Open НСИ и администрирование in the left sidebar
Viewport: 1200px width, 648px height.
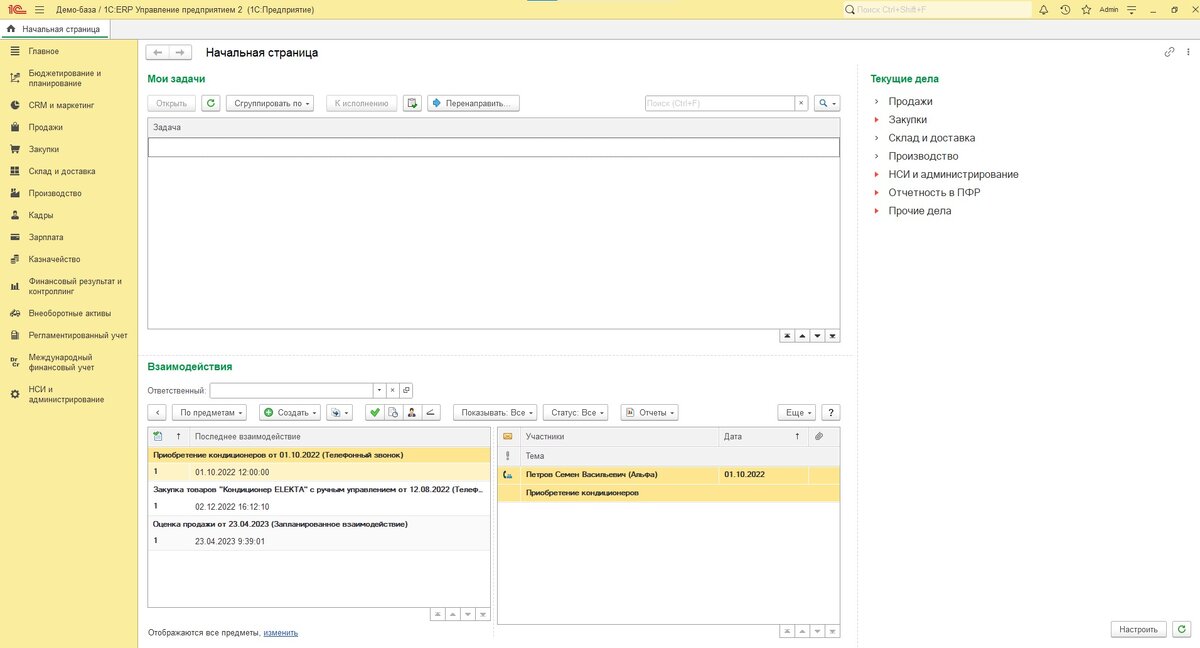66,394
